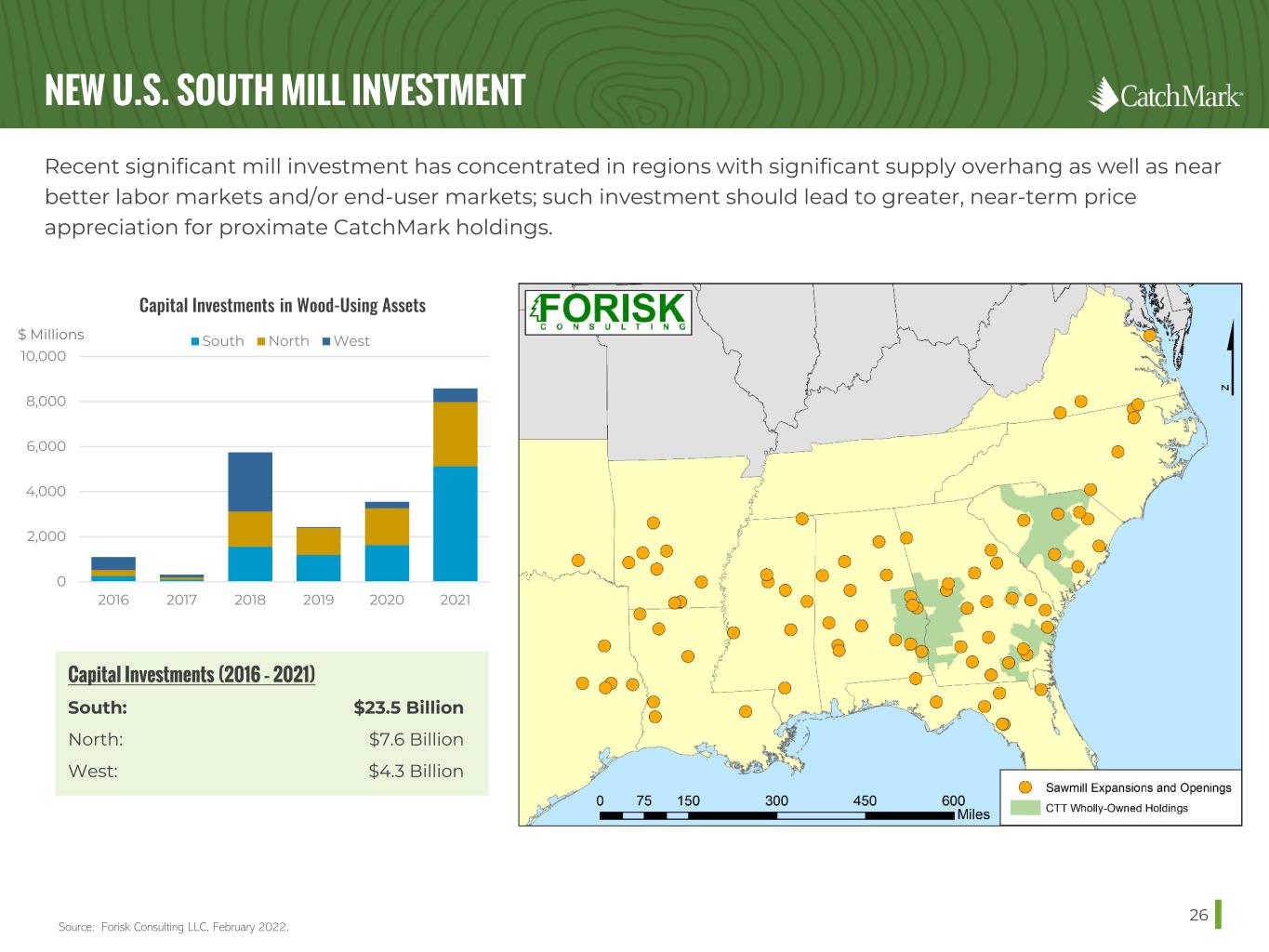The height and width of the screenshot is (952, 1269).
Task: Click the 2016 stacked bar
Action: (x=113, y=569)
